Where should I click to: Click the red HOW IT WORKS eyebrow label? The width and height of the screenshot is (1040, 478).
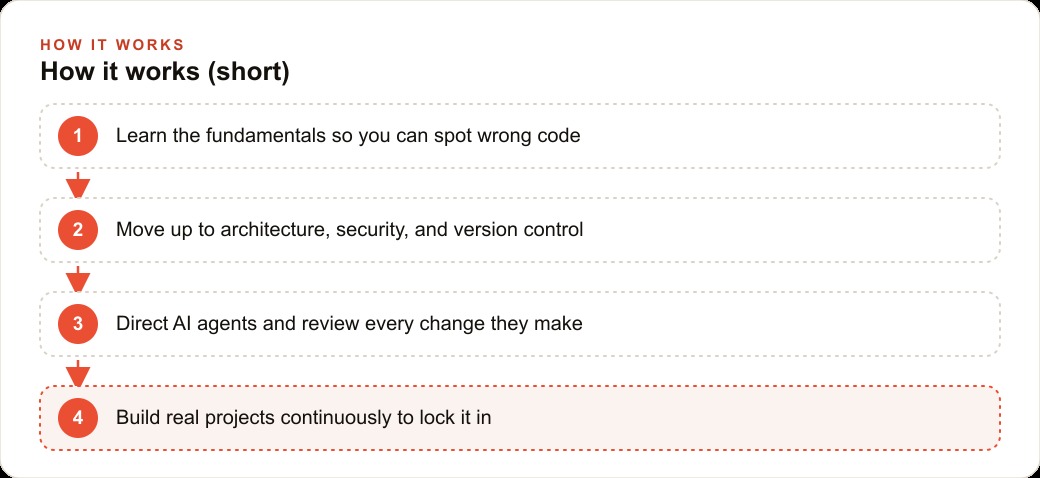click(x=112, y=45)
